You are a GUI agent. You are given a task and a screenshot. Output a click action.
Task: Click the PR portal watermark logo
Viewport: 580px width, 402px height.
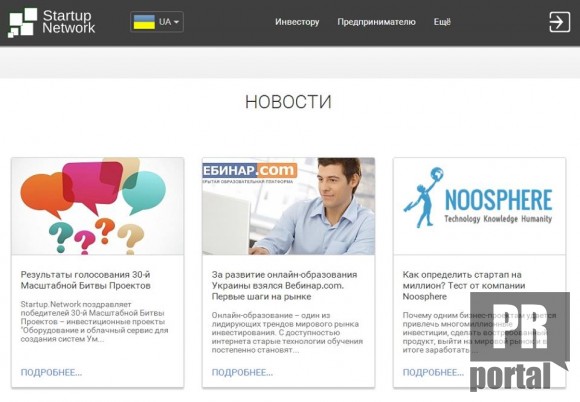(520, 341)
